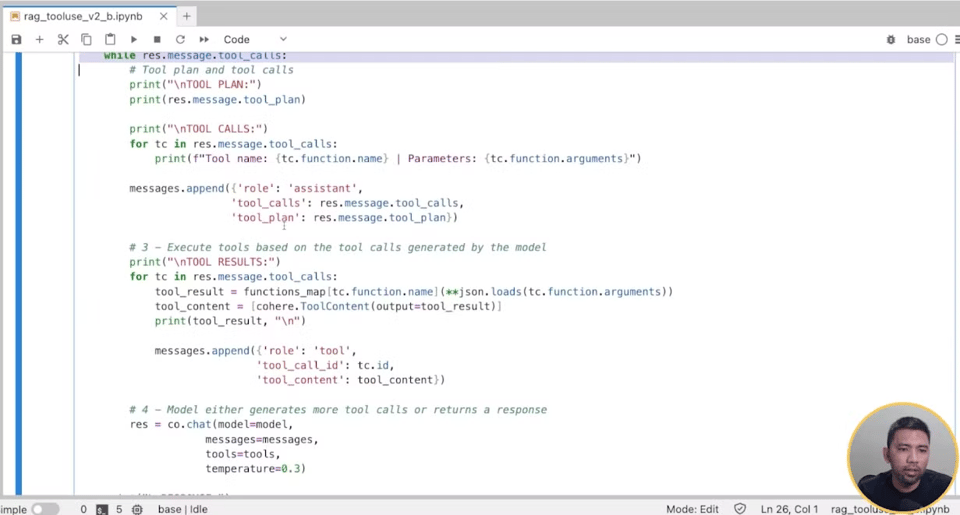The image size is (960, 515).
Task: Click Ln 26, Col 1 position indicator
Action: pos(789,509)
